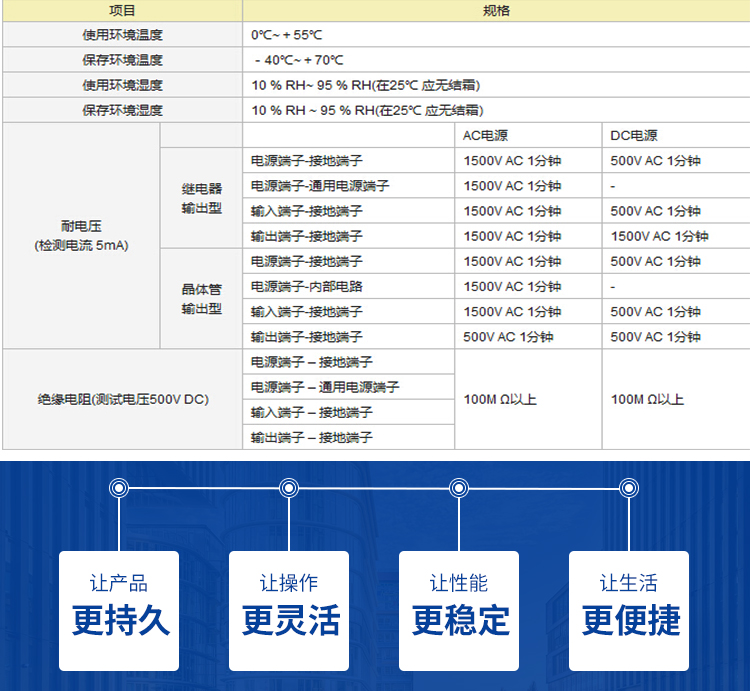This screenshot has height=691, width=750.
Task: Click the circle marker above 让性能 更稳定
Action: (x=459, y=488)
